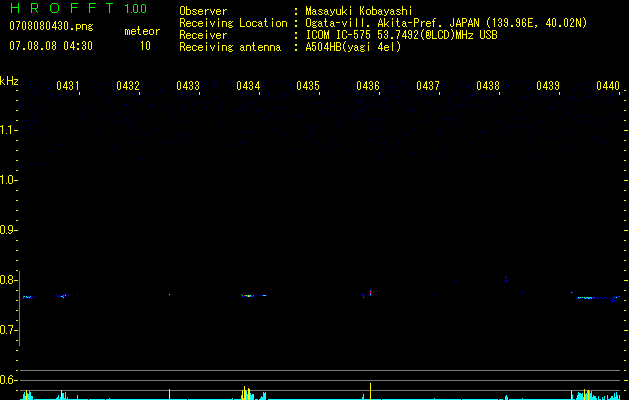The image size is (629, 400).
Task: Click the 0436 time marker
Action: (368, 85)
